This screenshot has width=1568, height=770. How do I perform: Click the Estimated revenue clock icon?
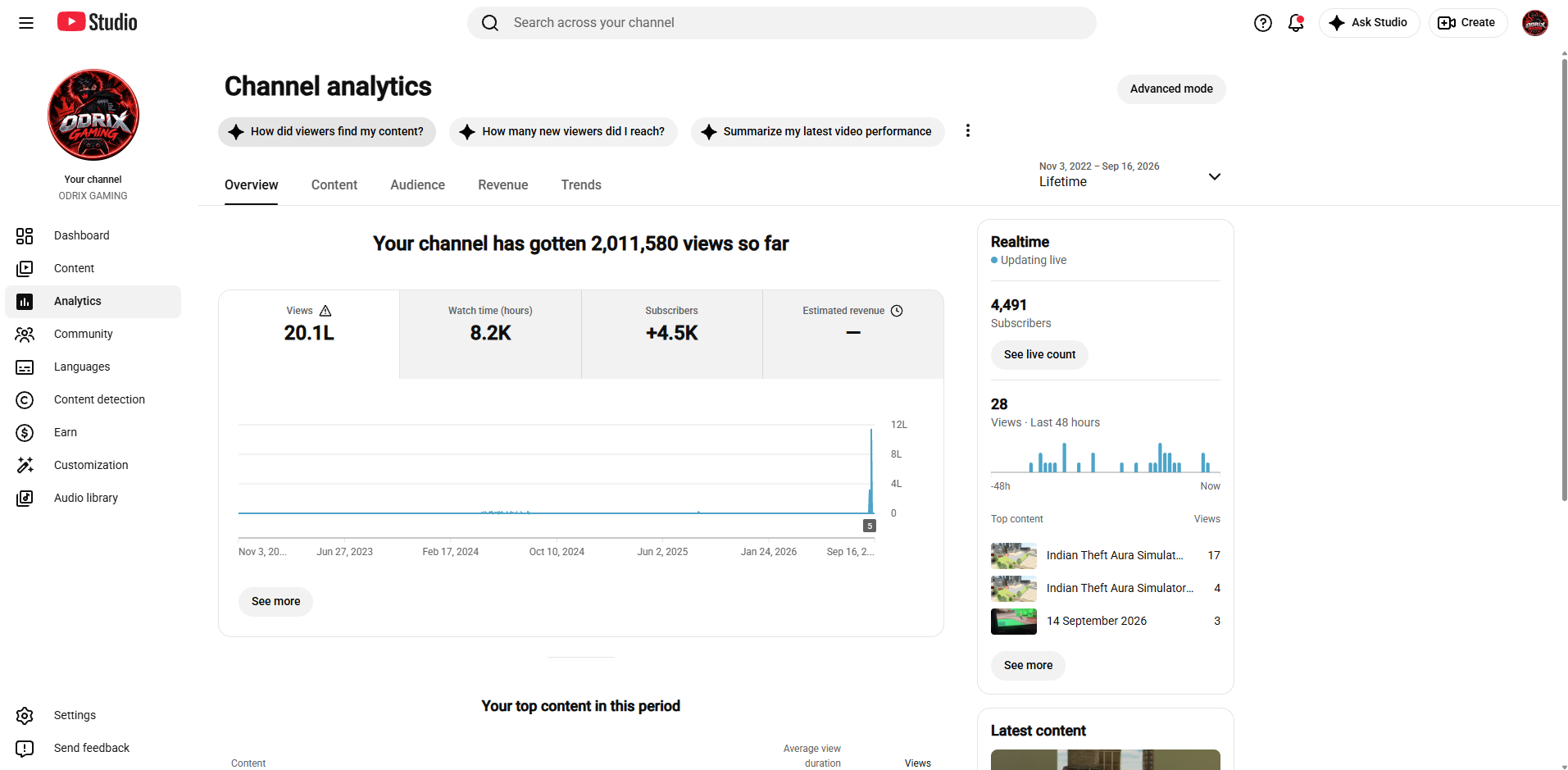pyautogui.click(x=897, y=311)
